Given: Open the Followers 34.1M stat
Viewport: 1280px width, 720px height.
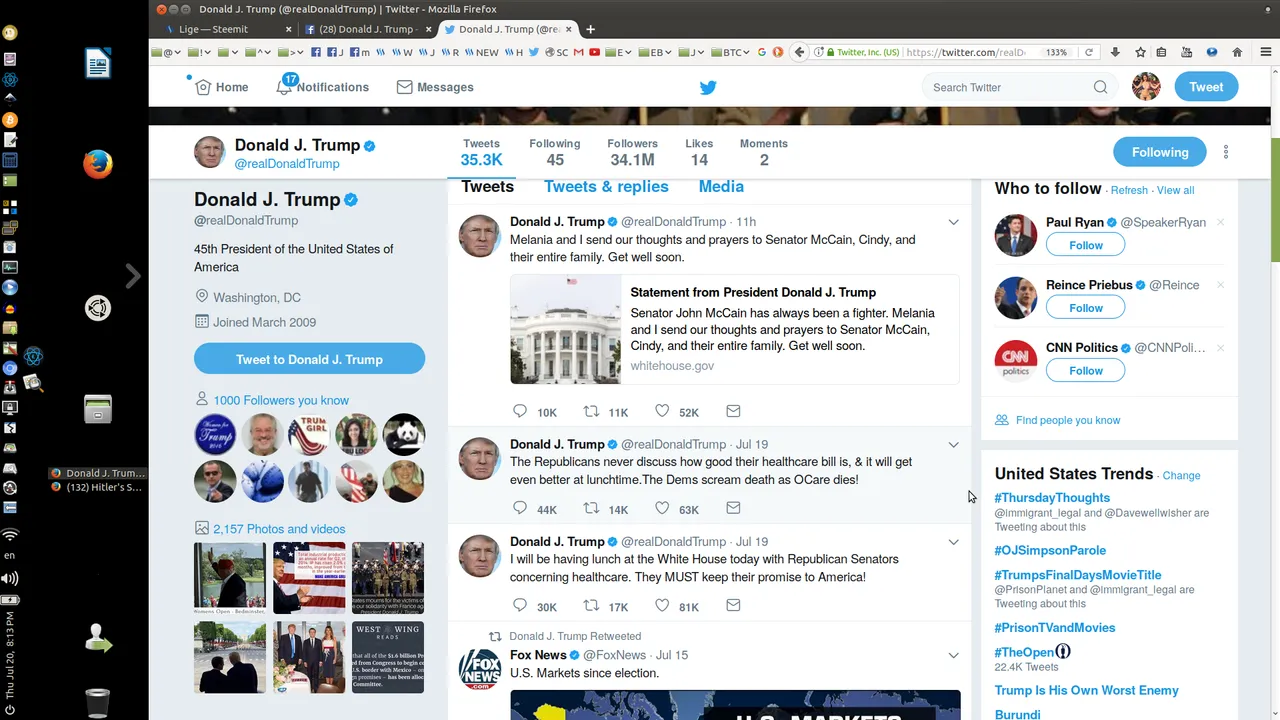Looking at the screenshot, I should pos(632,152).
